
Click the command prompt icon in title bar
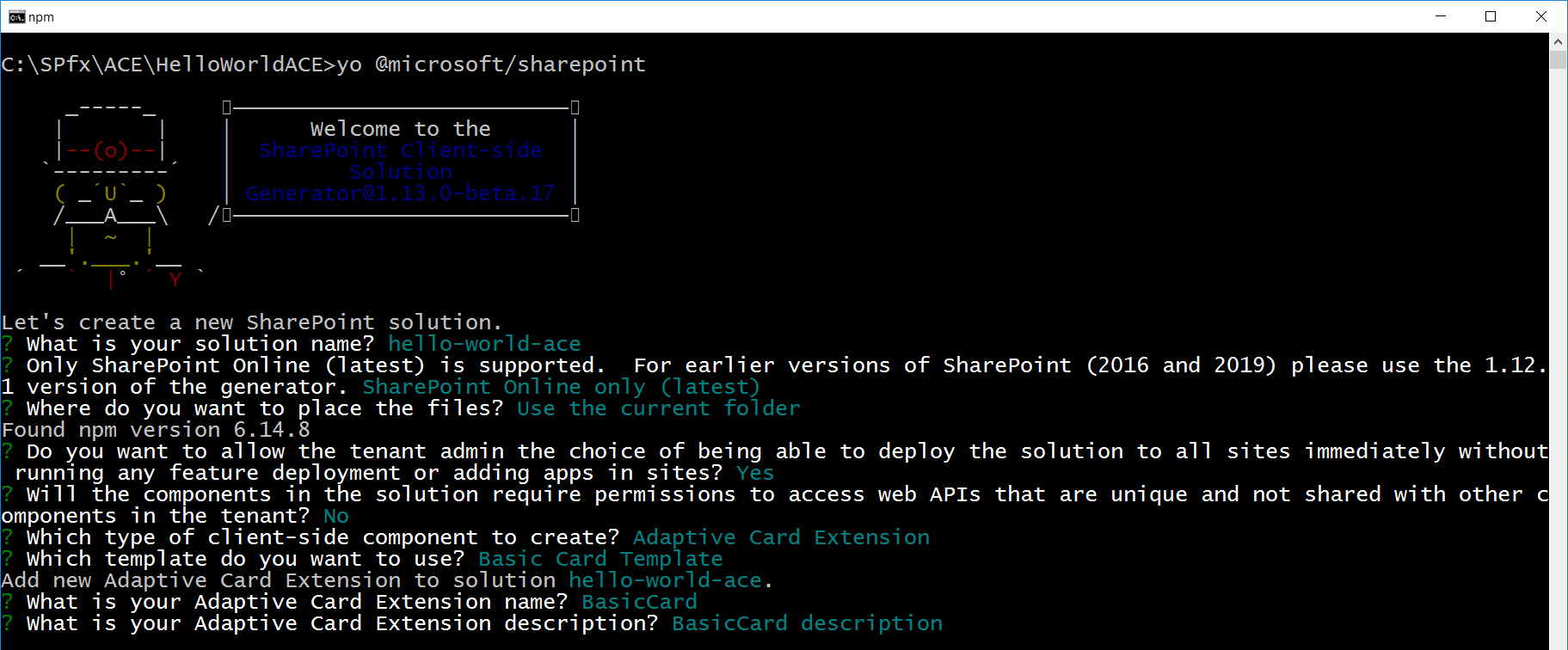[x=16, y=17]
